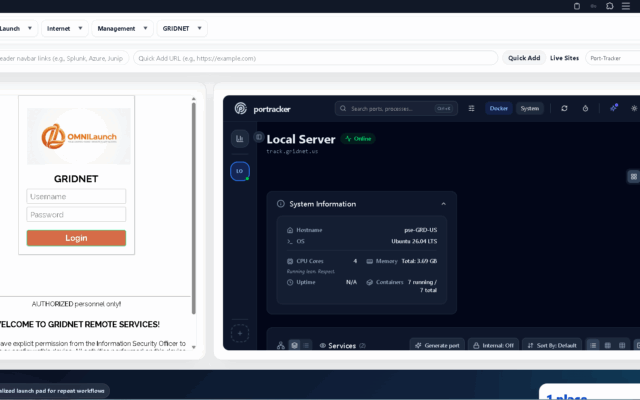Open the Management dropdown menu
The image size is (640, 400).
click(122, 28)
